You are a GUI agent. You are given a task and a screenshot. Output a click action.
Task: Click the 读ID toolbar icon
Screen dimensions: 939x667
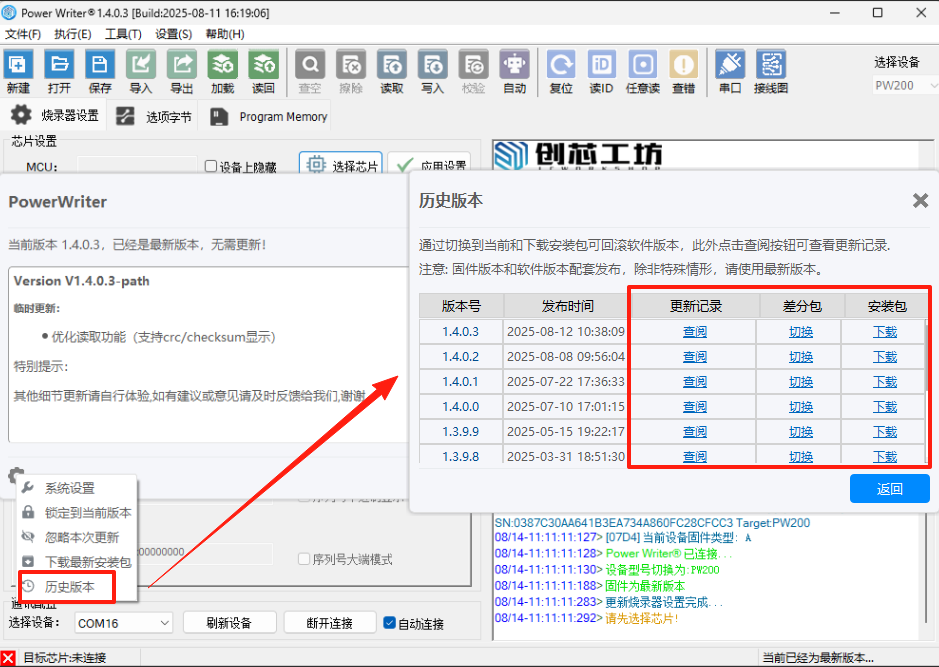tap(601, 64)
